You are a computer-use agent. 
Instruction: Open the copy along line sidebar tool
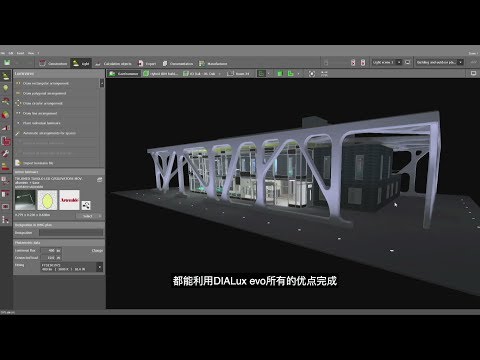(6, 220)
